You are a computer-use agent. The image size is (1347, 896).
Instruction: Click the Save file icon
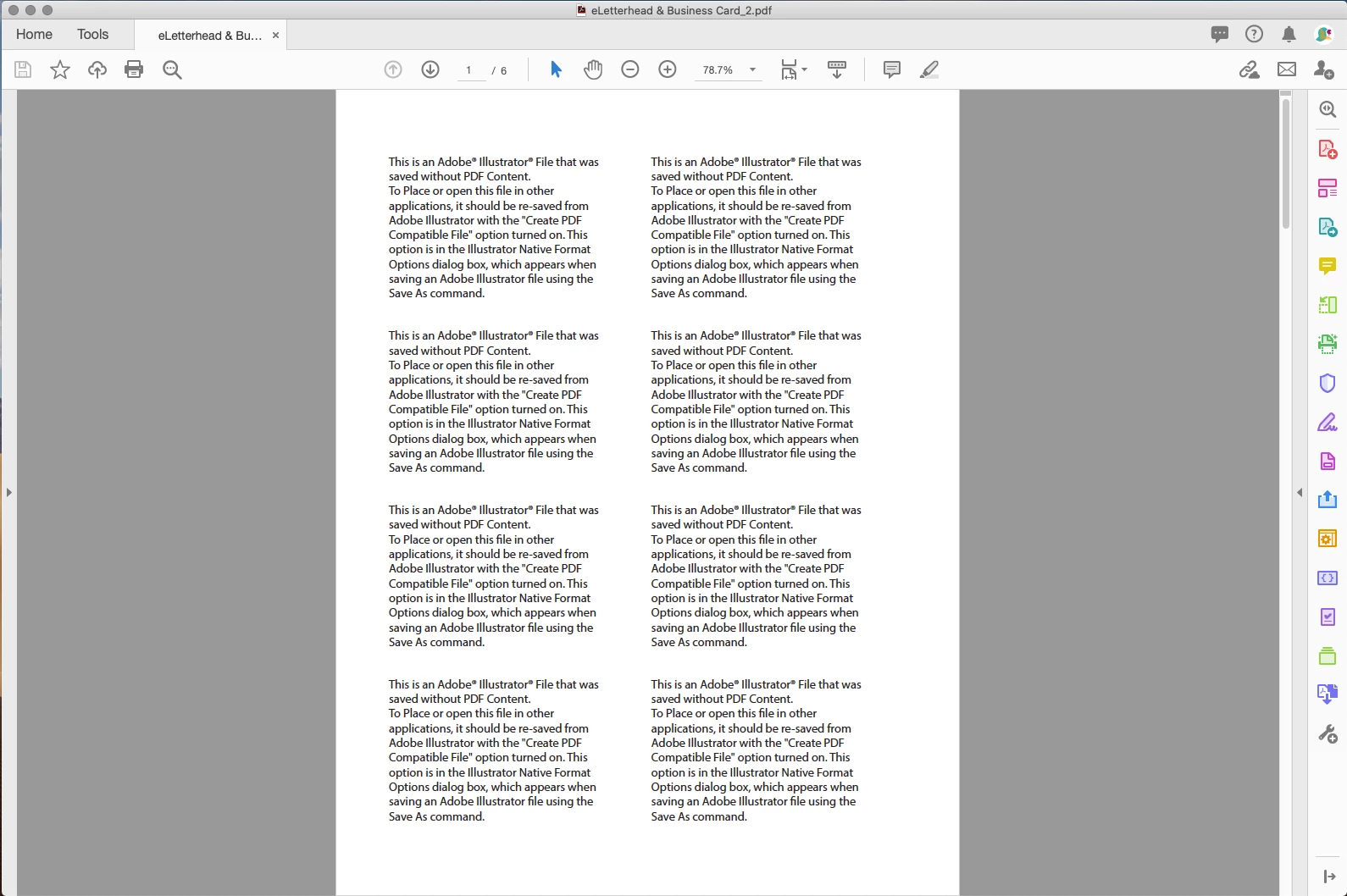(x=23, y=69)
